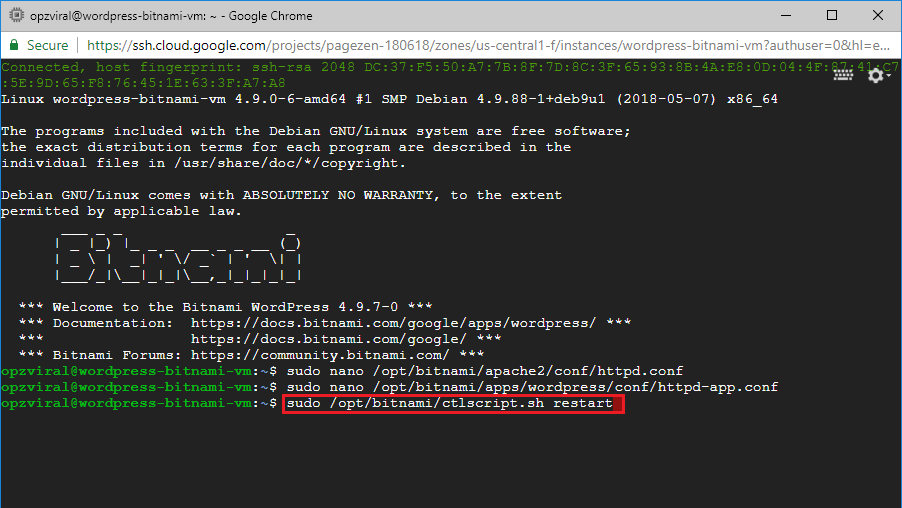Click the host fingerprint line

pyautogui.click(x=450, y=75)
